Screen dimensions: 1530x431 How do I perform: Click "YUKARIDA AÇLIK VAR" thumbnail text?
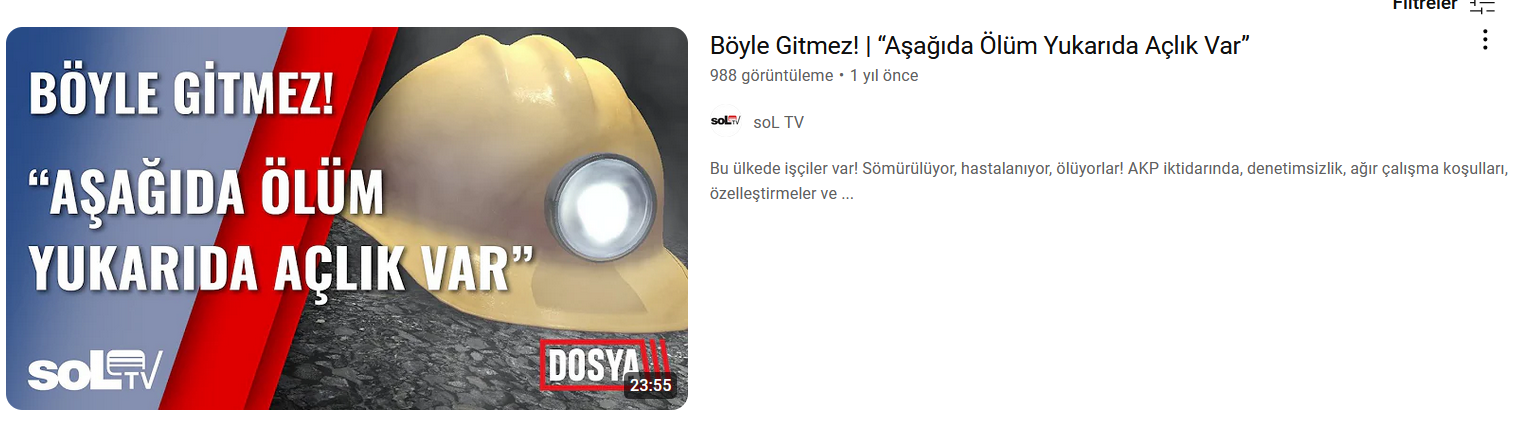coord(280,266)
